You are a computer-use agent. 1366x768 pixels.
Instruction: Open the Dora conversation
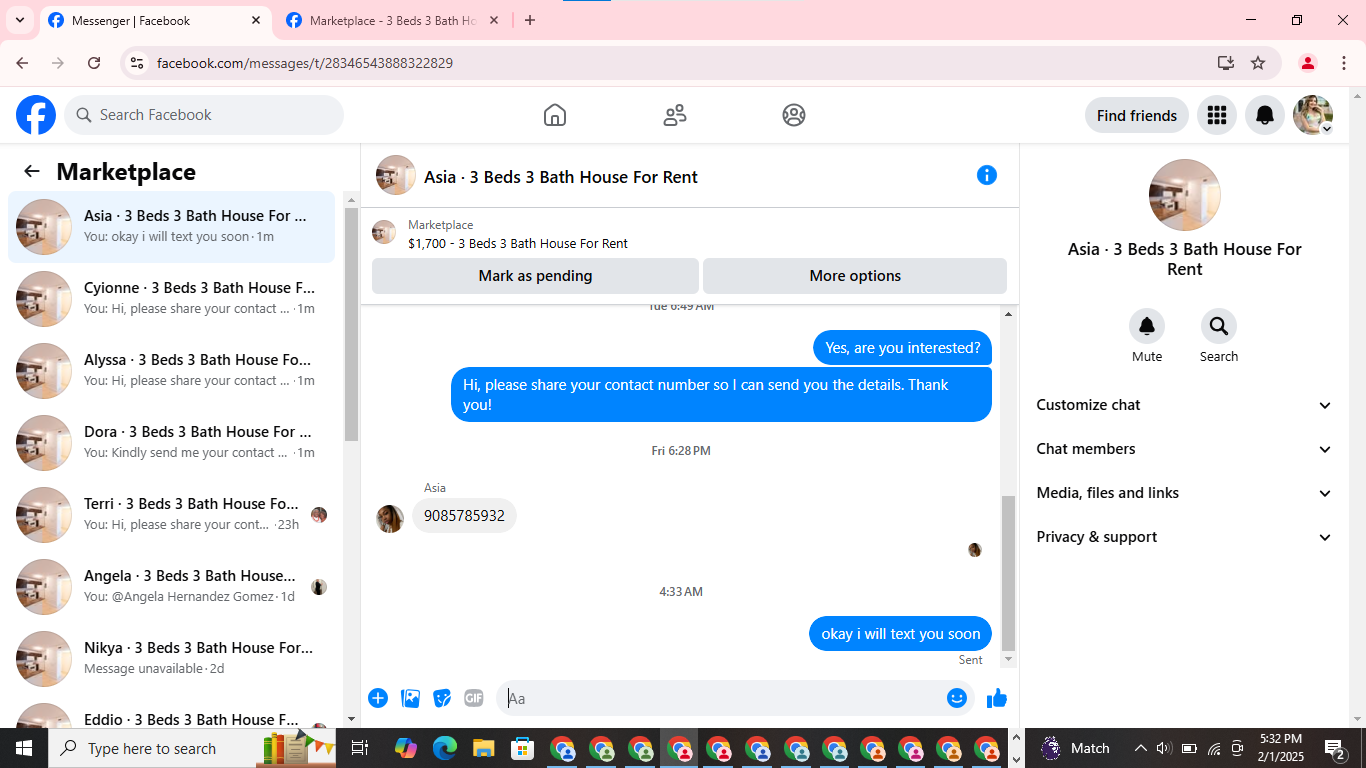172,443
